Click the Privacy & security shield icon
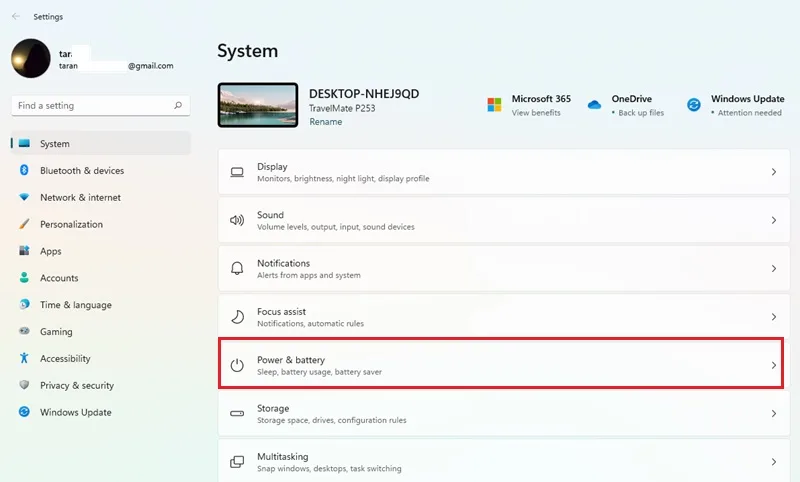Viewport: 800px width, 482px height. (x=24, y=385)
